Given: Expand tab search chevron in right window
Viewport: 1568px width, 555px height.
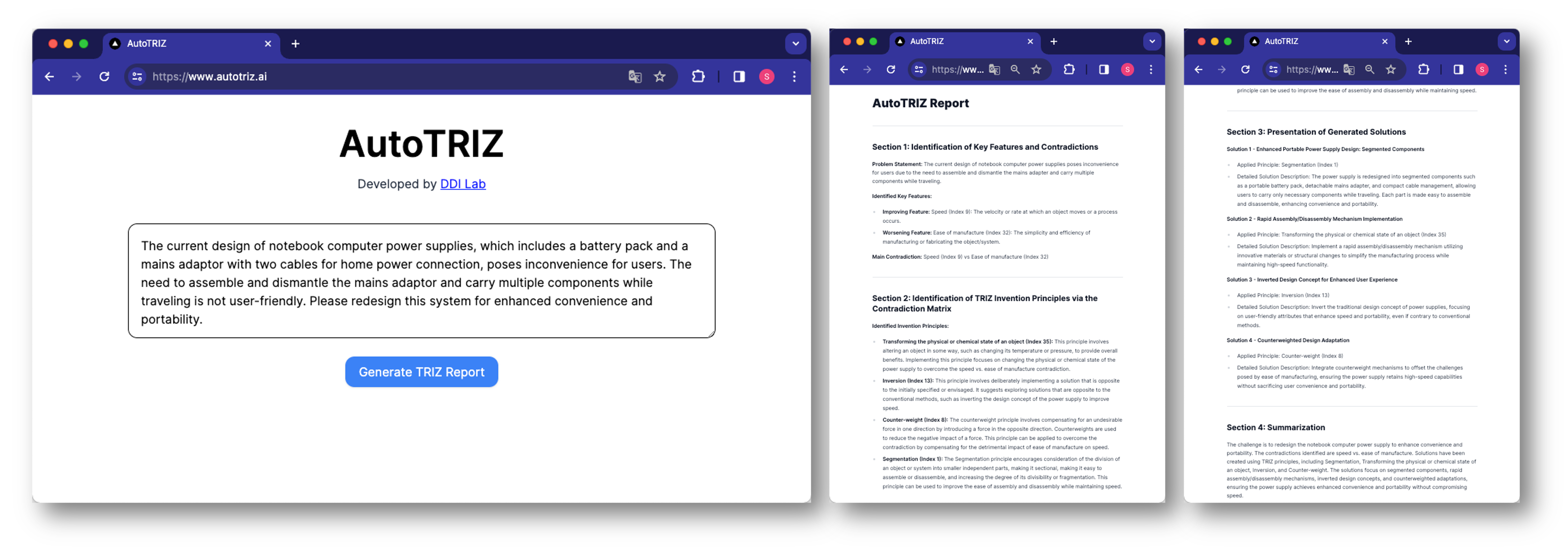Looking at the screenshot, I should 1506,41.
